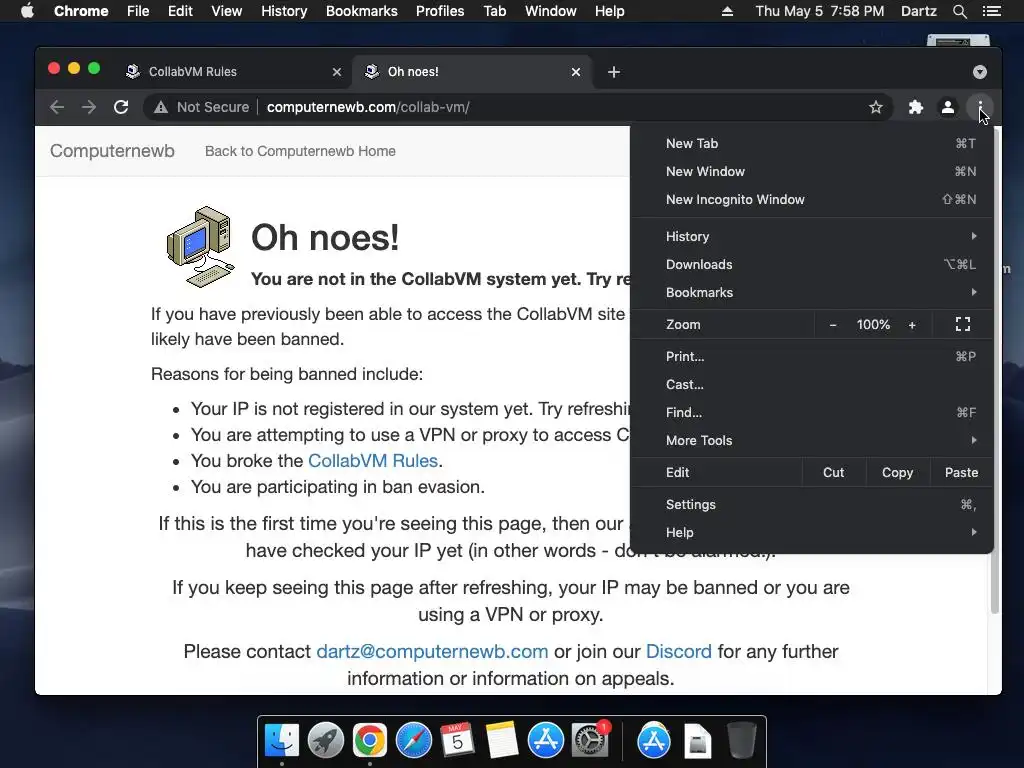Image resolution: width=1024 pixels, height=768 pixels.
Task: Open Spotlight search in menu bar
Action: 959,11
